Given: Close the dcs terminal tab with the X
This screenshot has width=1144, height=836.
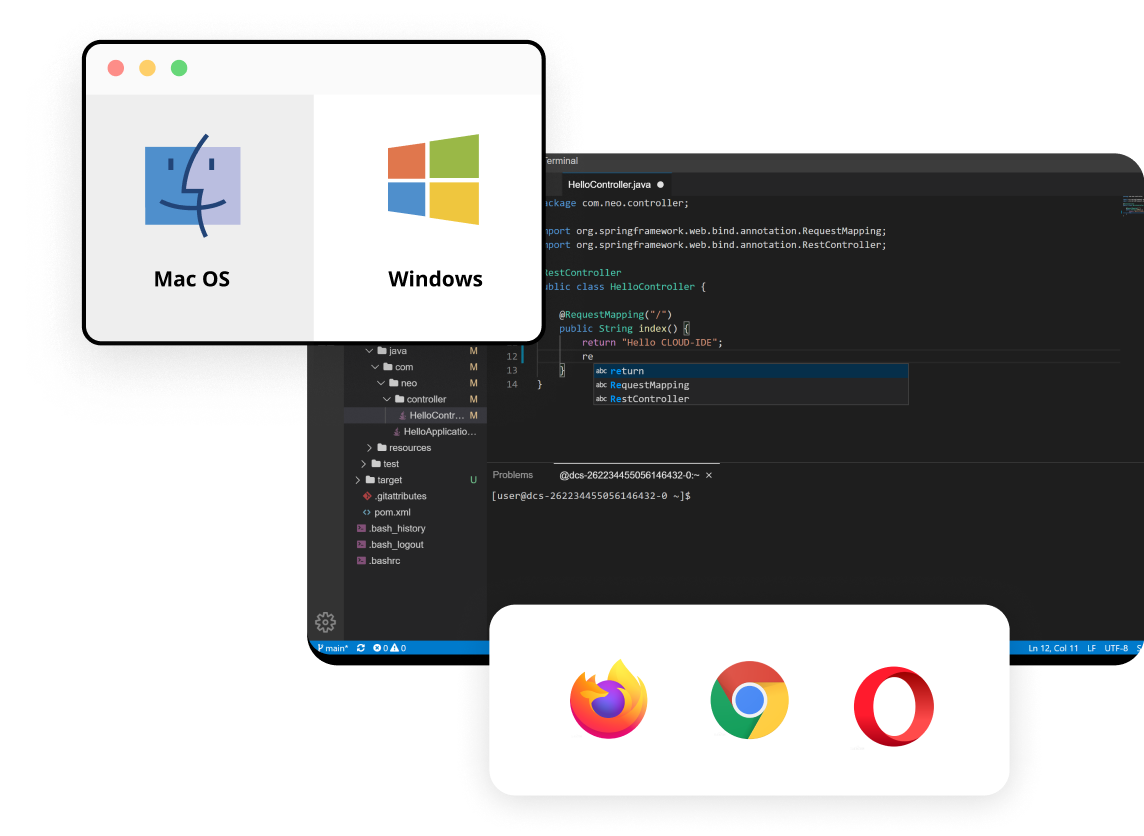Looking at the screenshot, I should click(708, 476).
